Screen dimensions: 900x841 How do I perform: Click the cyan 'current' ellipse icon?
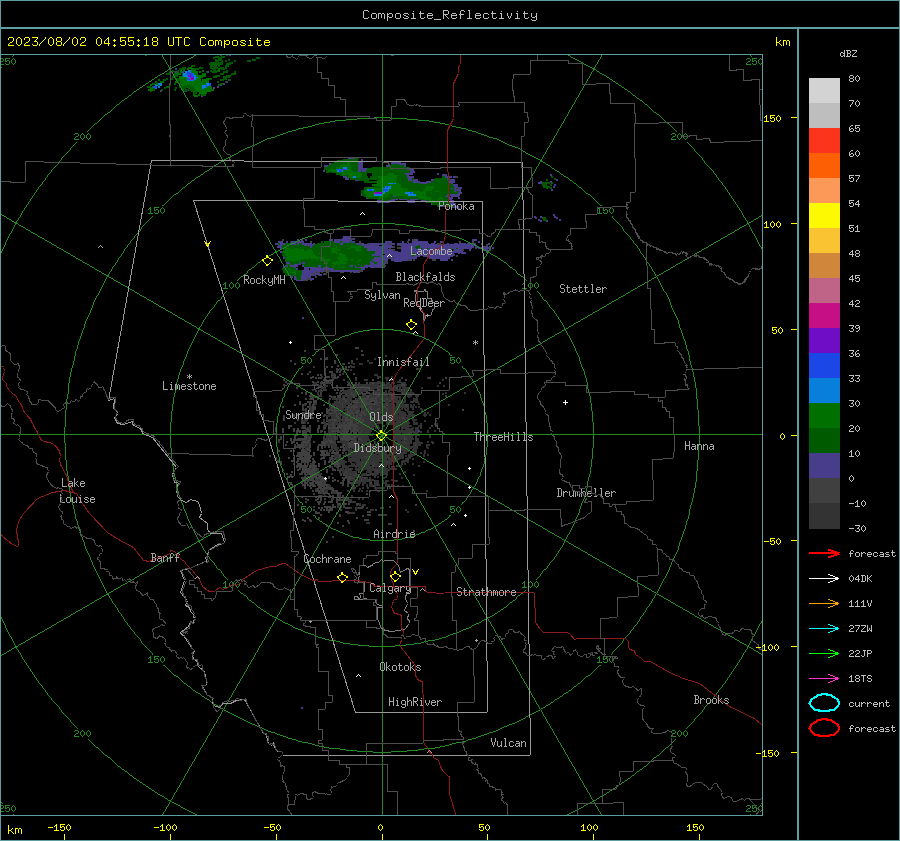(x=824, y=703)
